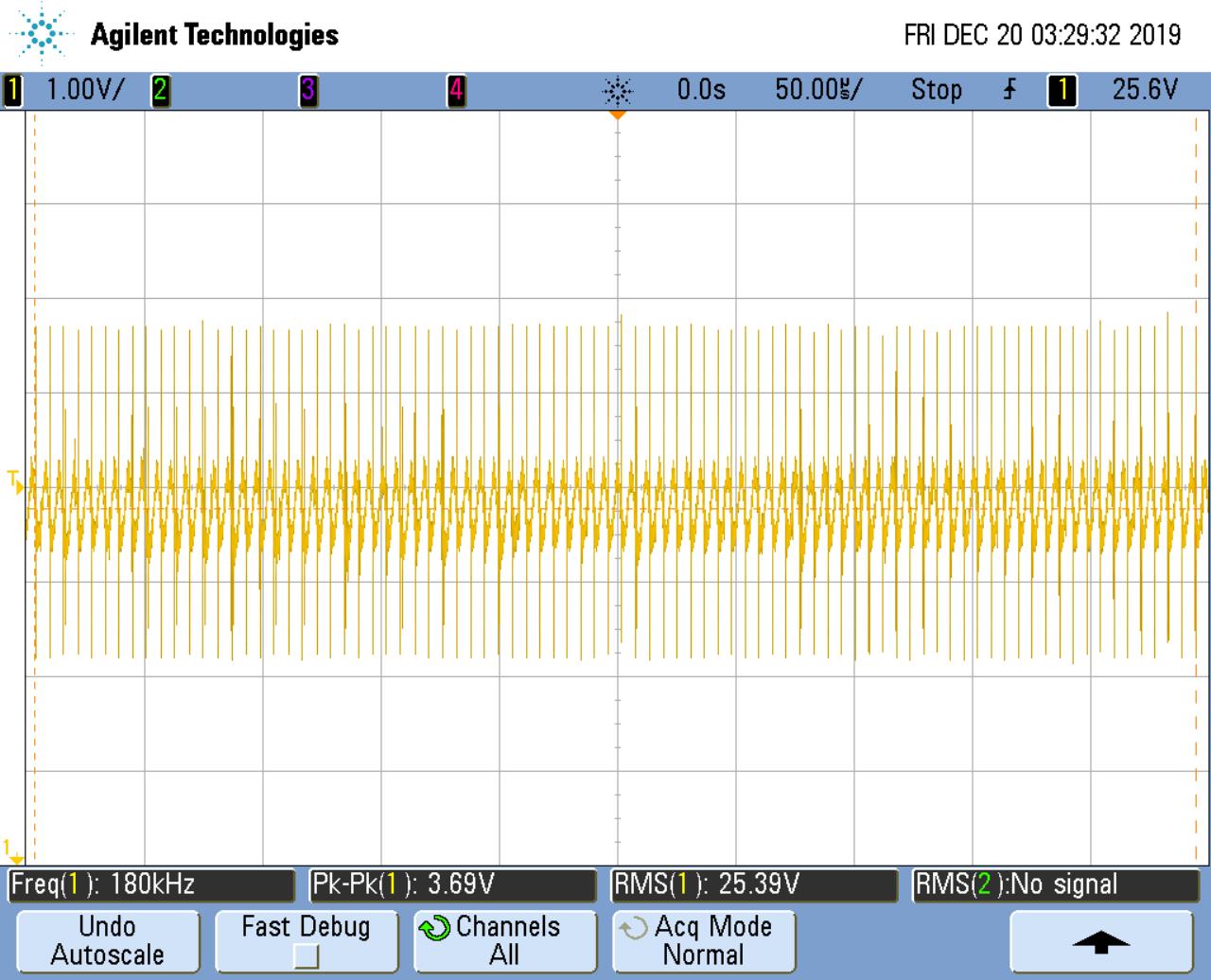Viewport: 1211px width, 980px height.
Task: Click the RMS(1): 25.39V measurement
Action: click(x=755, y=885)
